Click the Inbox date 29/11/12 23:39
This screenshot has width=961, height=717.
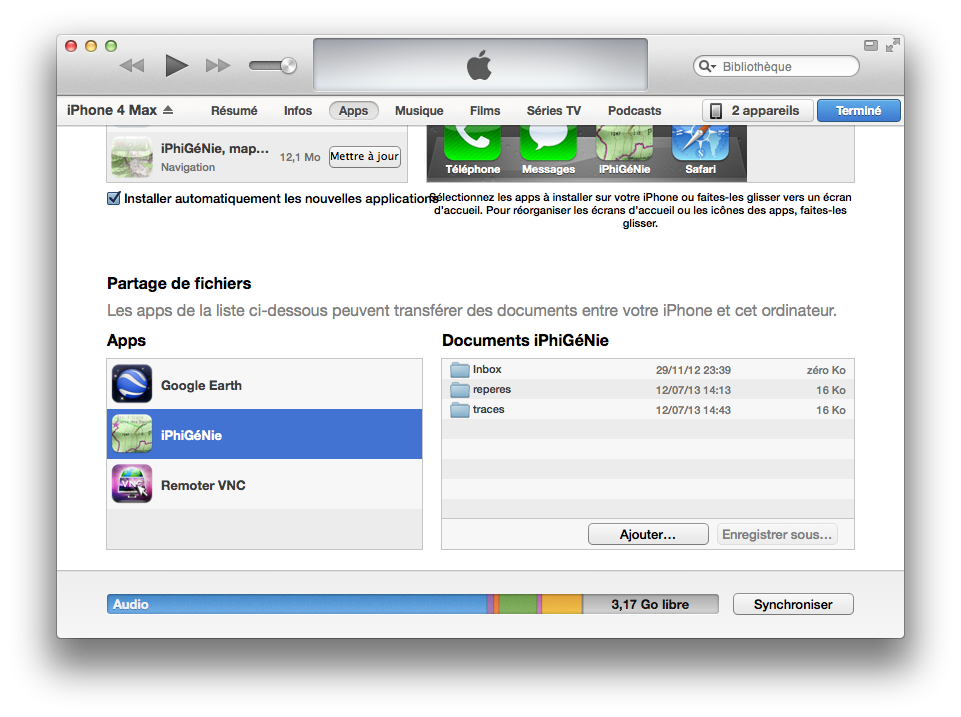tap(693, 370)
